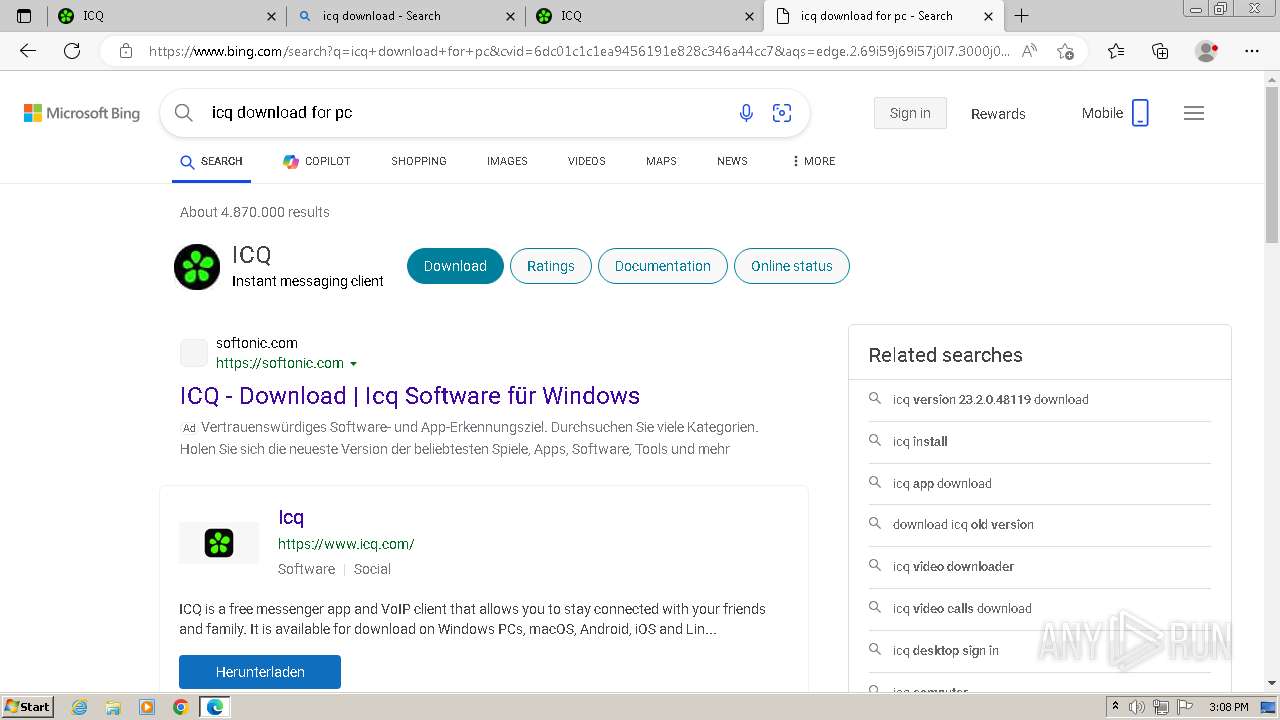
Task: Open the Favorites list icon
Action: [x=1116, y=51]
